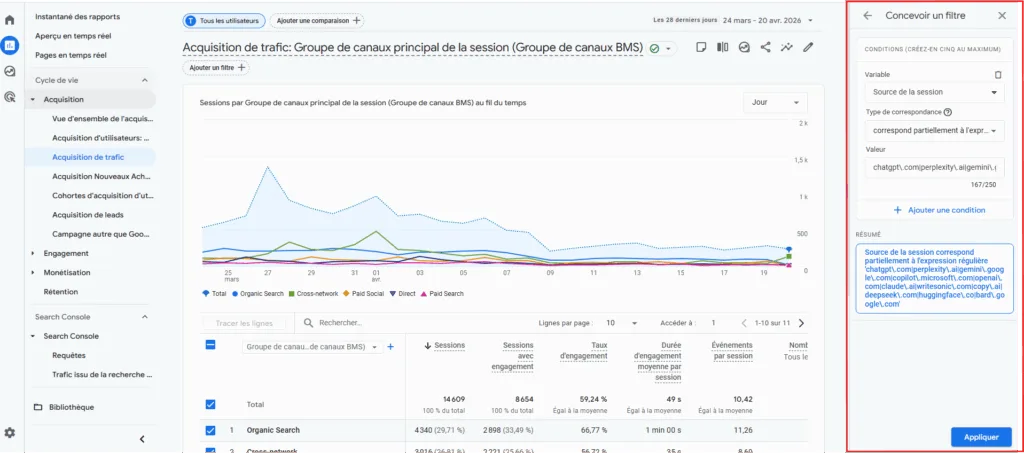Click the pencil icon to customize report
This screenshot has width=1024, height=453.
click(808, 47)
